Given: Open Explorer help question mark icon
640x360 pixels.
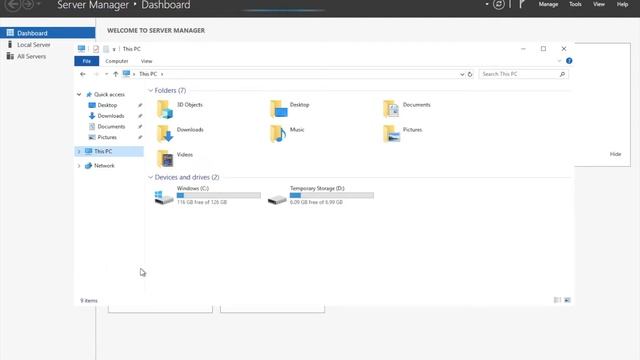Looking at the screenshot, I should 569,61.
